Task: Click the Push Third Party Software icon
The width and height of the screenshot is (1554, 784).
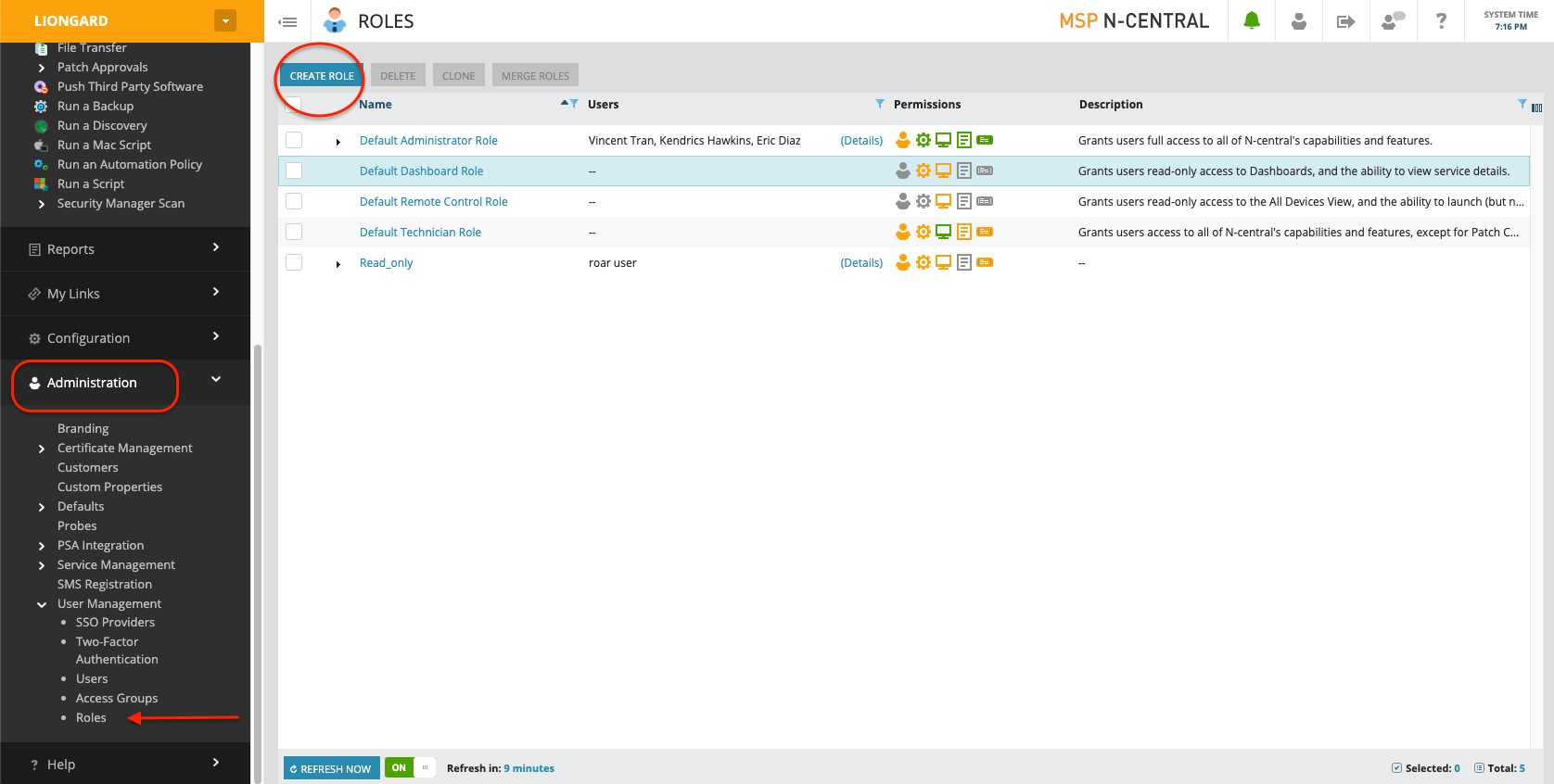Action: [41, 87]
